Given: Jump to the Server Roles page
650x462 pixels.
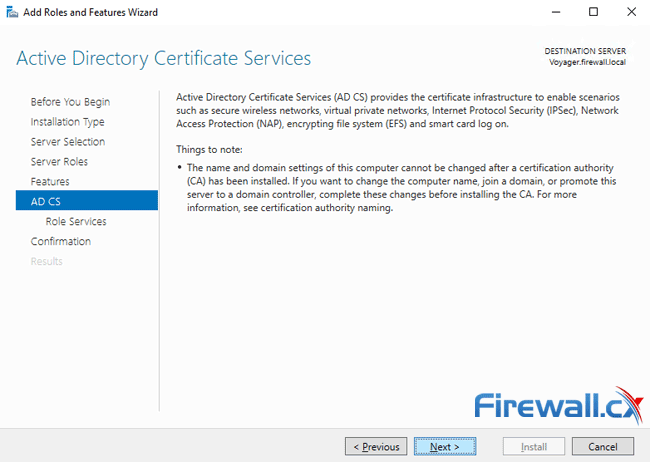Looking at the screenshot, I should coord(59,162).
